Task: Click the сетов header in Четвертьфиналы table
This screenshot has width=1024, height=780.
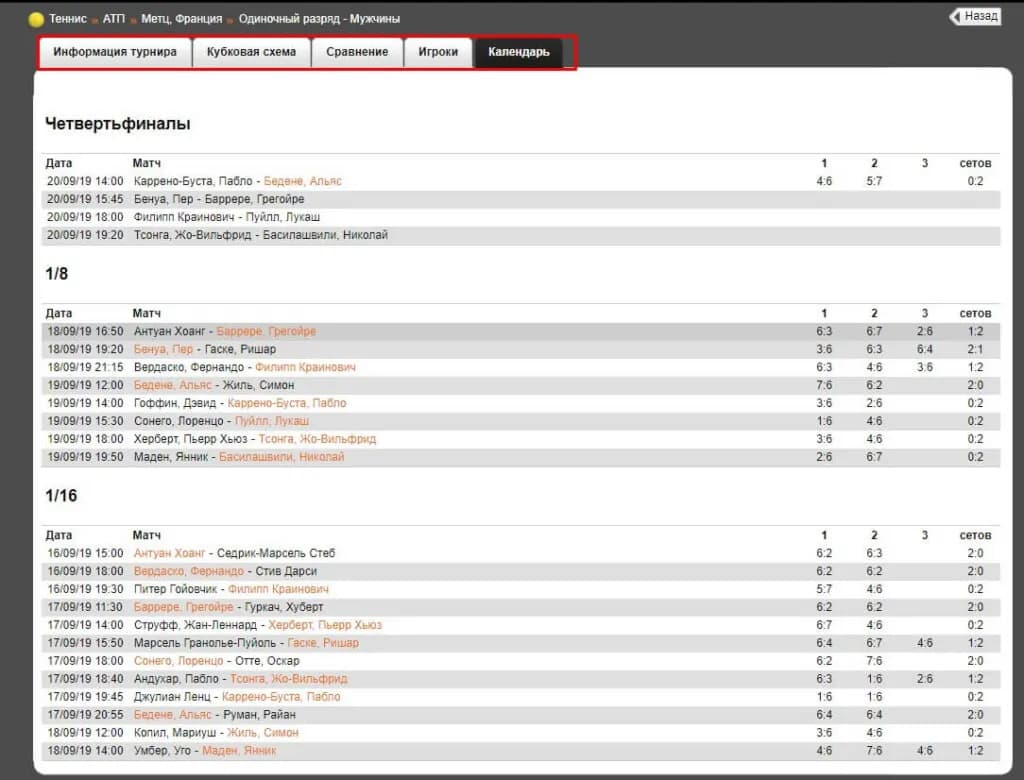Action: [x=975, y=163]
